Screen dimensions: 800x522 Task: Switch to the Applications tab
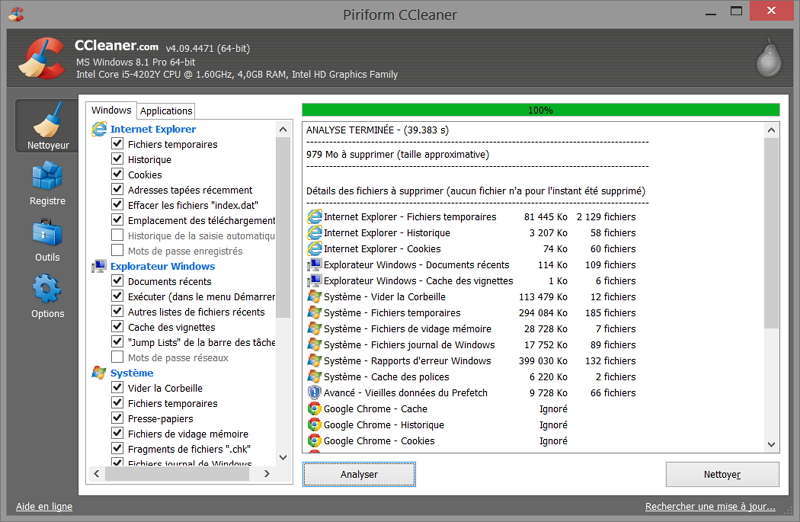pyautogui.click(x=166, y=111)
